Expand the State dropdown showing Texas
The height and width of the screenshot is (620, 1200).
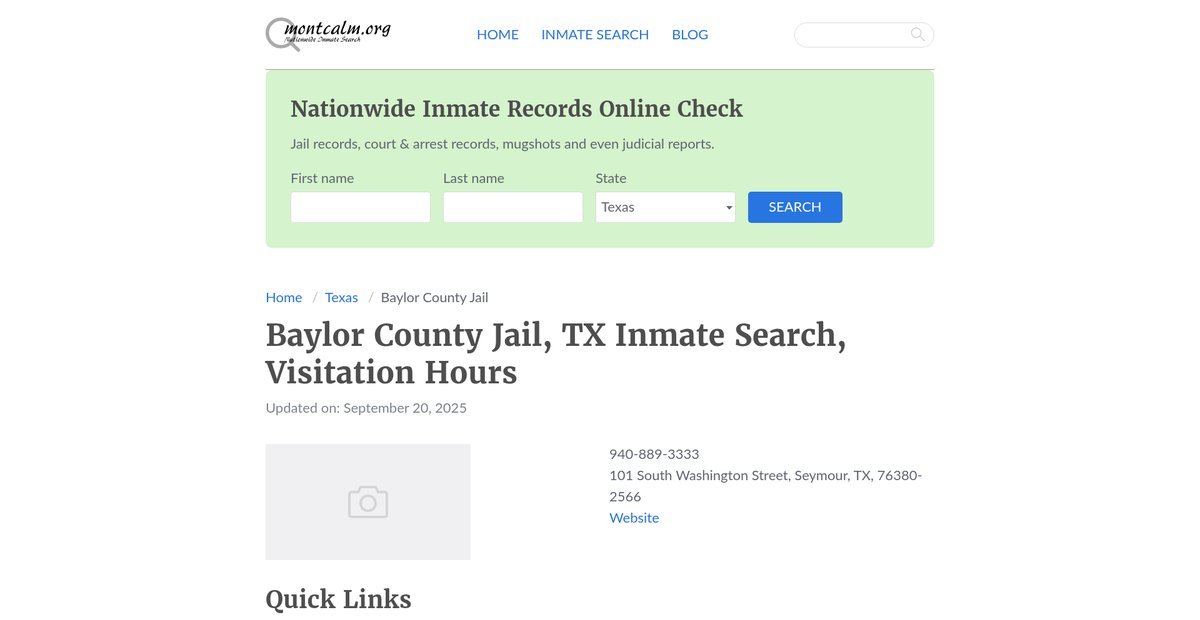click(x=665, y=207)
